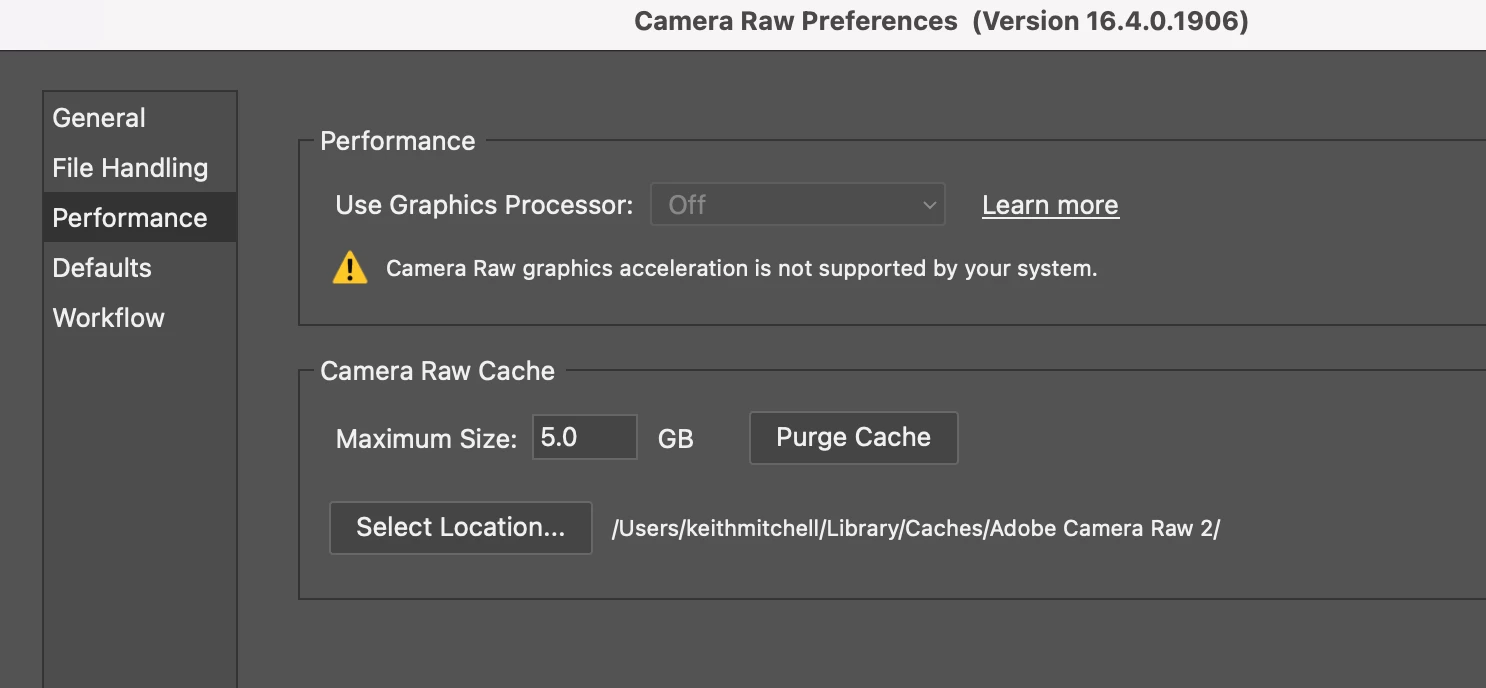This screenshot has height=688, width=1486.
Task: Open the File Handling section
Action: (130, 168)
